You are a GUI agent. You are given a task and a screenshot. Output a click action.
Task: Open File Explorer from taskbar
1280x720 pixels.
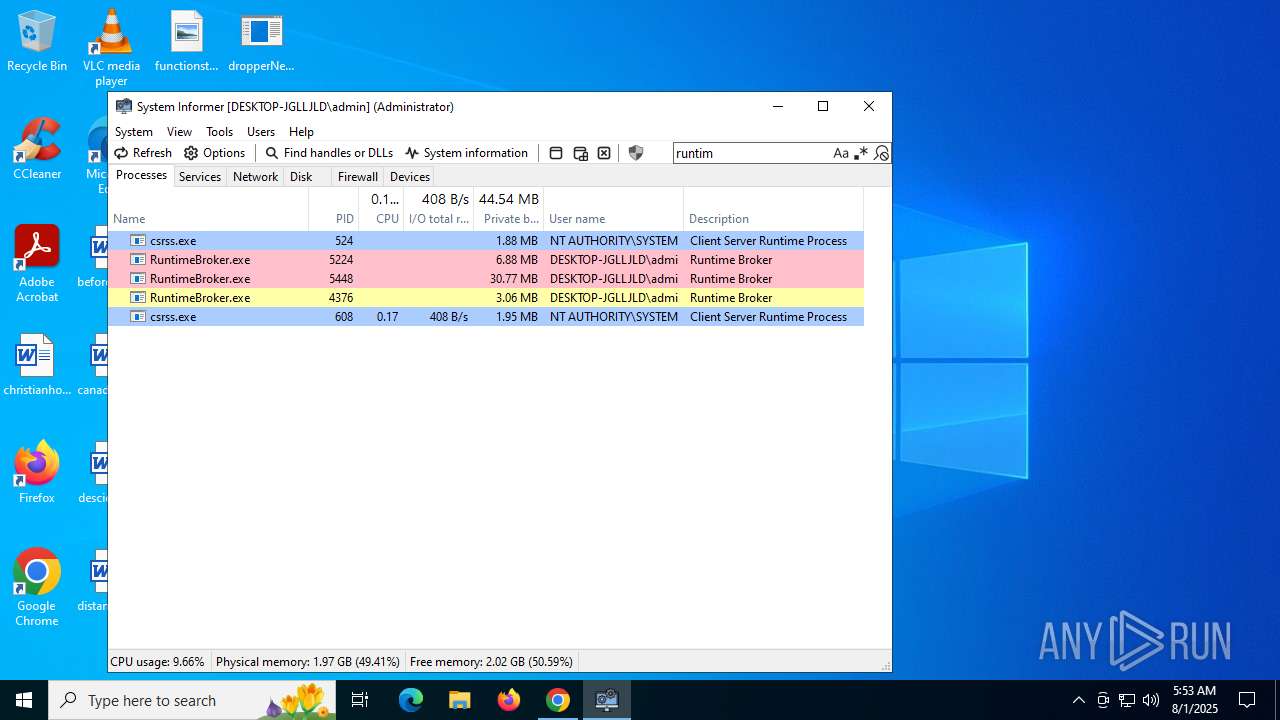(459, 700)
